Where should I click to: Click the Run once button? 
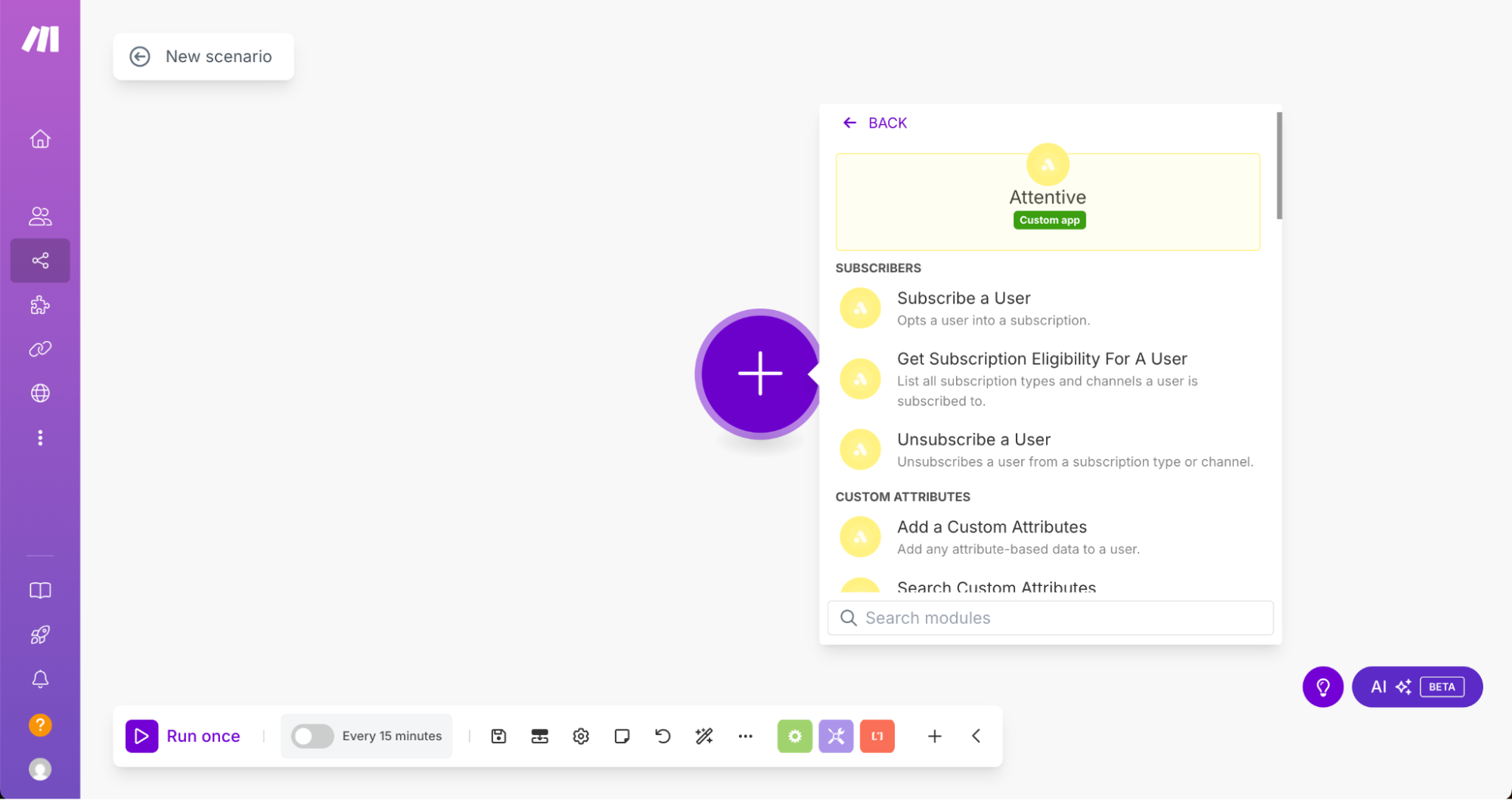click(x=183, y=736)
